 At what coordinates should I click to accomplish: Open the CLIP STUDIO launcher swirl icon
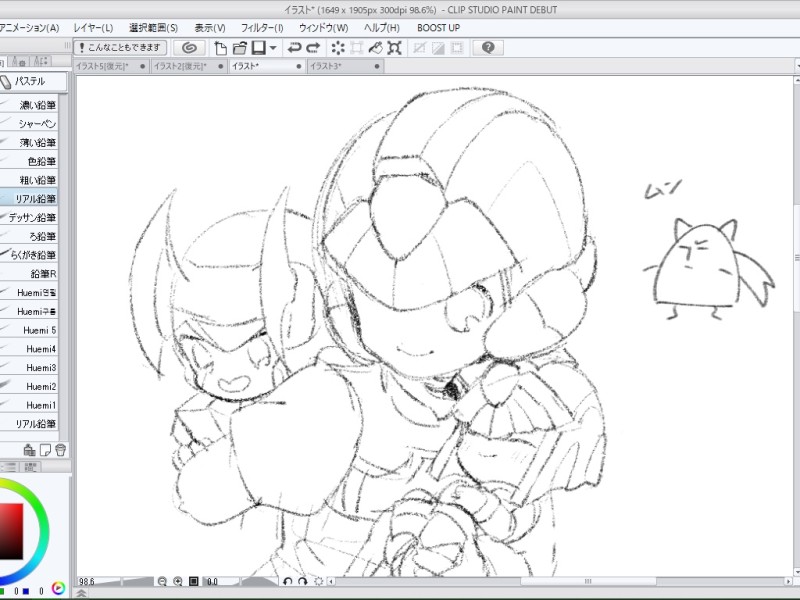coord(189,48)
